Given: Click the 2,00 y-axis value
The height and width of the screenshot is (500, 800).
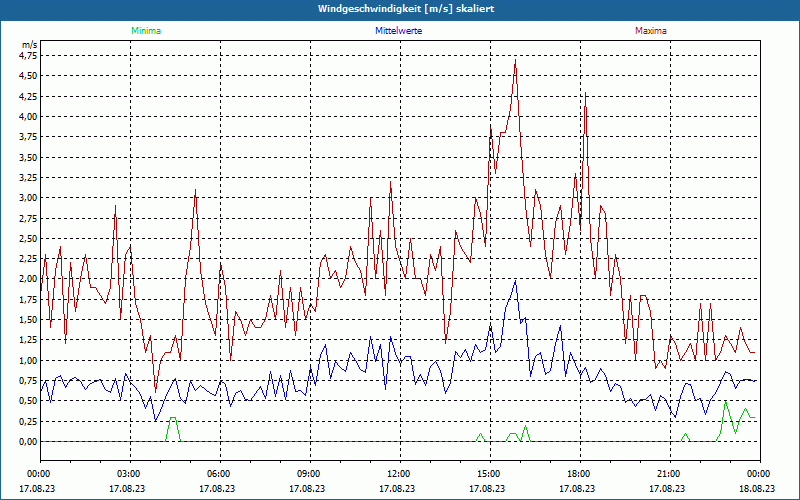Looking at the screenshot, I should click(28, 279).
